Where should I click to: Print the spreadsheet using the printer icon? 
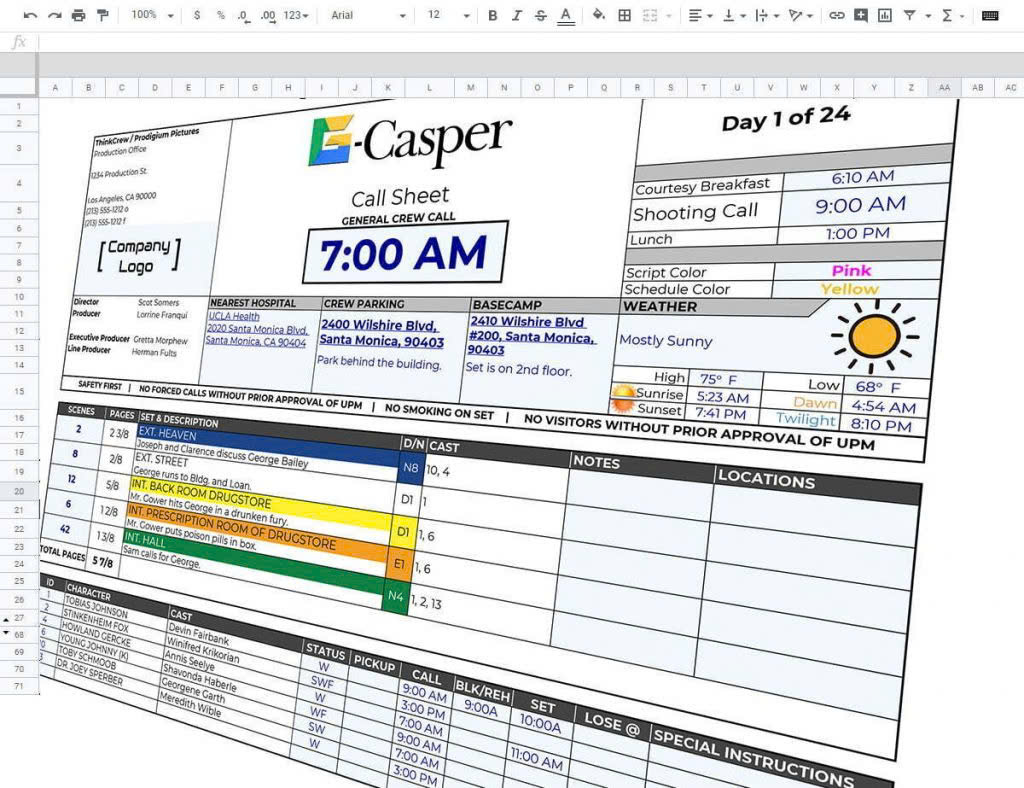pos(78,16)
